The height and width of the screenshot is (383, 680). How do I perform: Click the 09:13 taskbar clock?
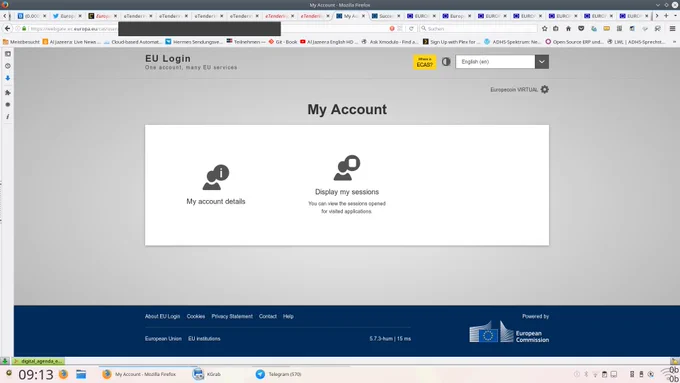coord(36,374)
